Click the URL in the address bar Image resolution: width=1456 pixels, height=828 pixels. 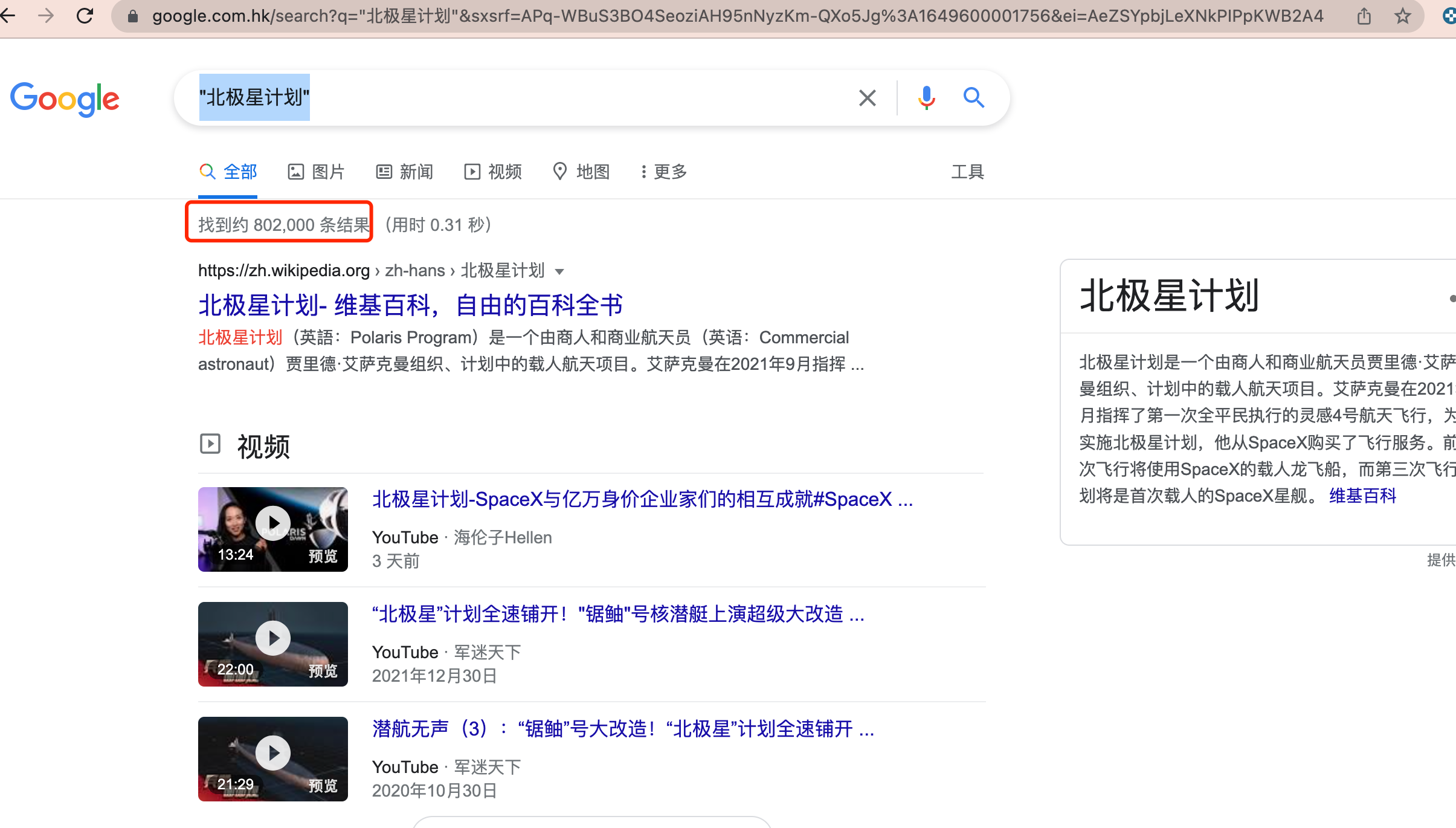737,16
